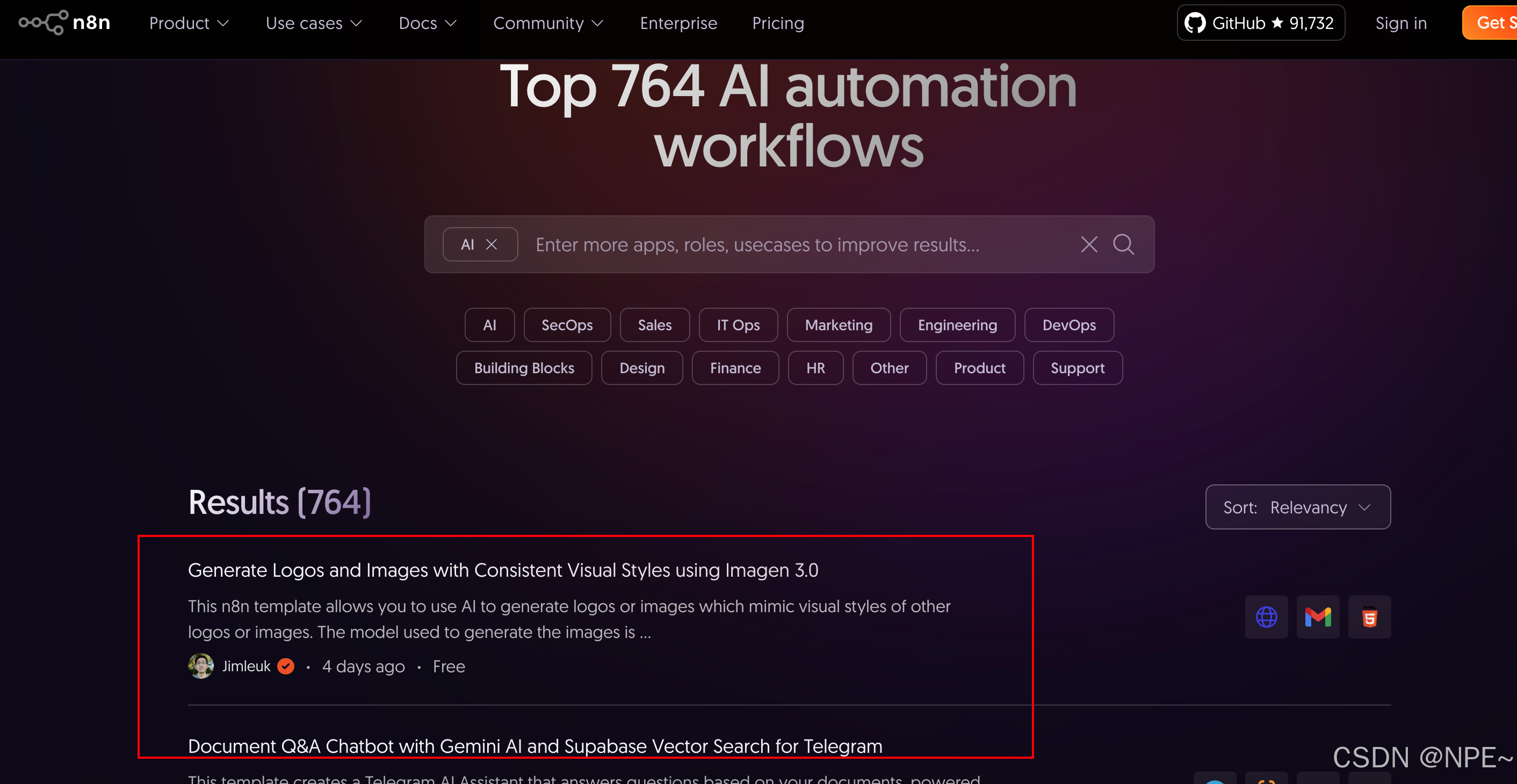Clear the search field with X icon
Image resolution: width=1517 pixels, height=784 pixels.
pos(1089,244)
